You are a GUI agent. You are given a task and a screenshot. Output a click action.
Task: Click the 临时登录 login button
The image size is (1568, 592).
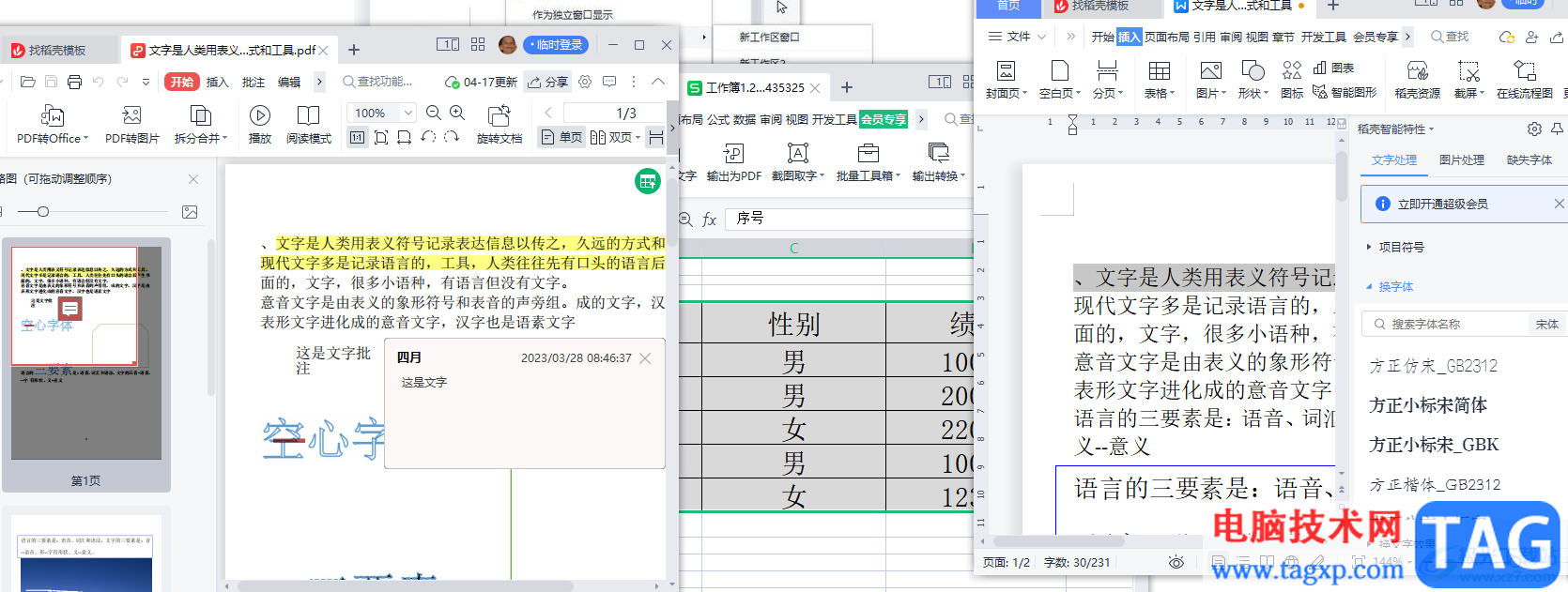[556, 44]
